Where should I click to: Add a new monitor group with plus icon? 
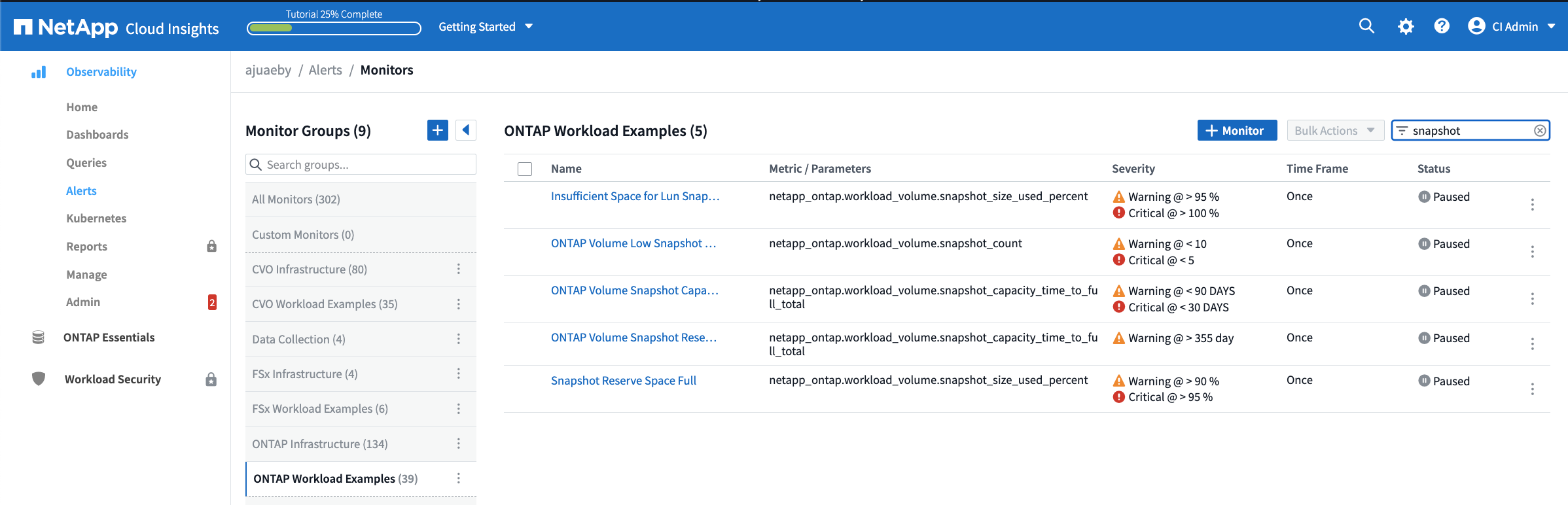(x=437, y=130)
